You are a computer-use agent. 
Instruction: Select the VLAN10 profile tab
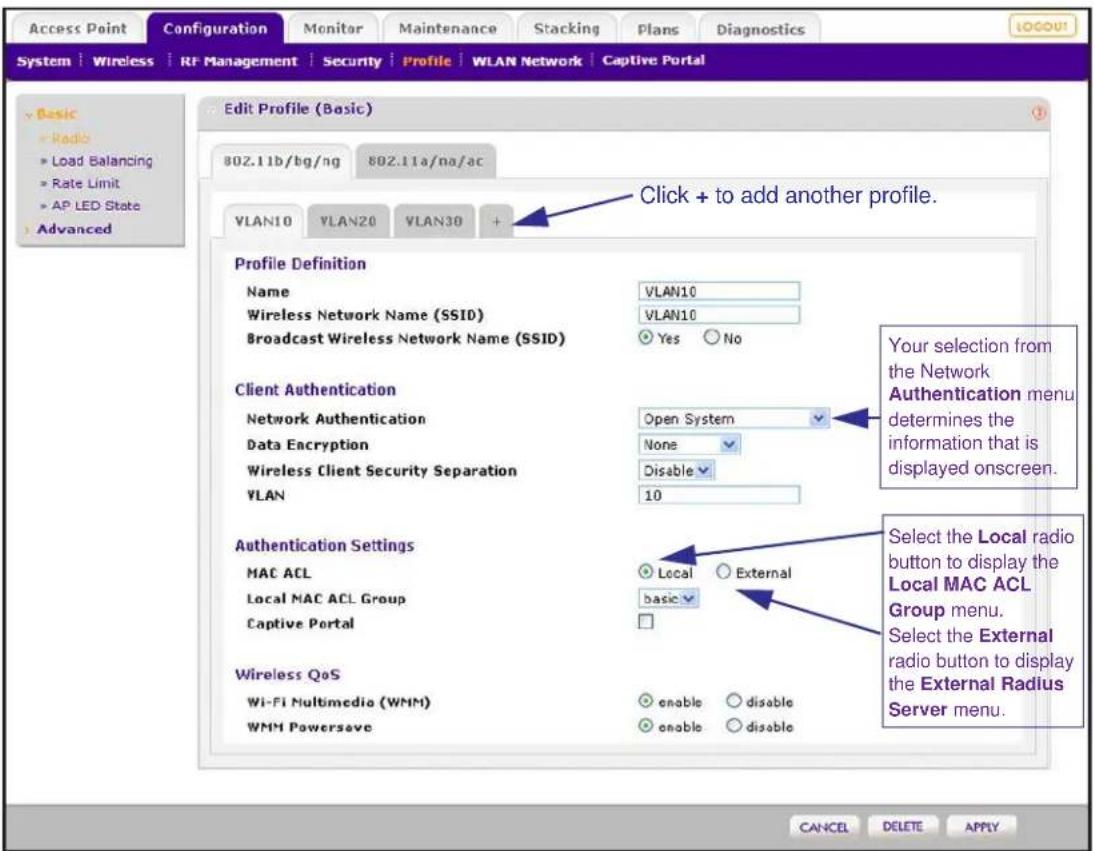(263, 221)
